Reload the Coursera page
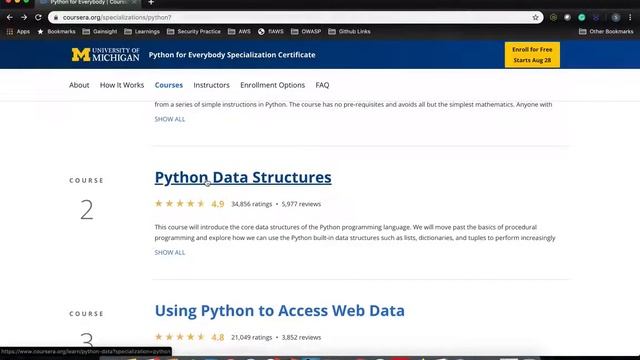 pyautogui.click(x=38, y=18)
